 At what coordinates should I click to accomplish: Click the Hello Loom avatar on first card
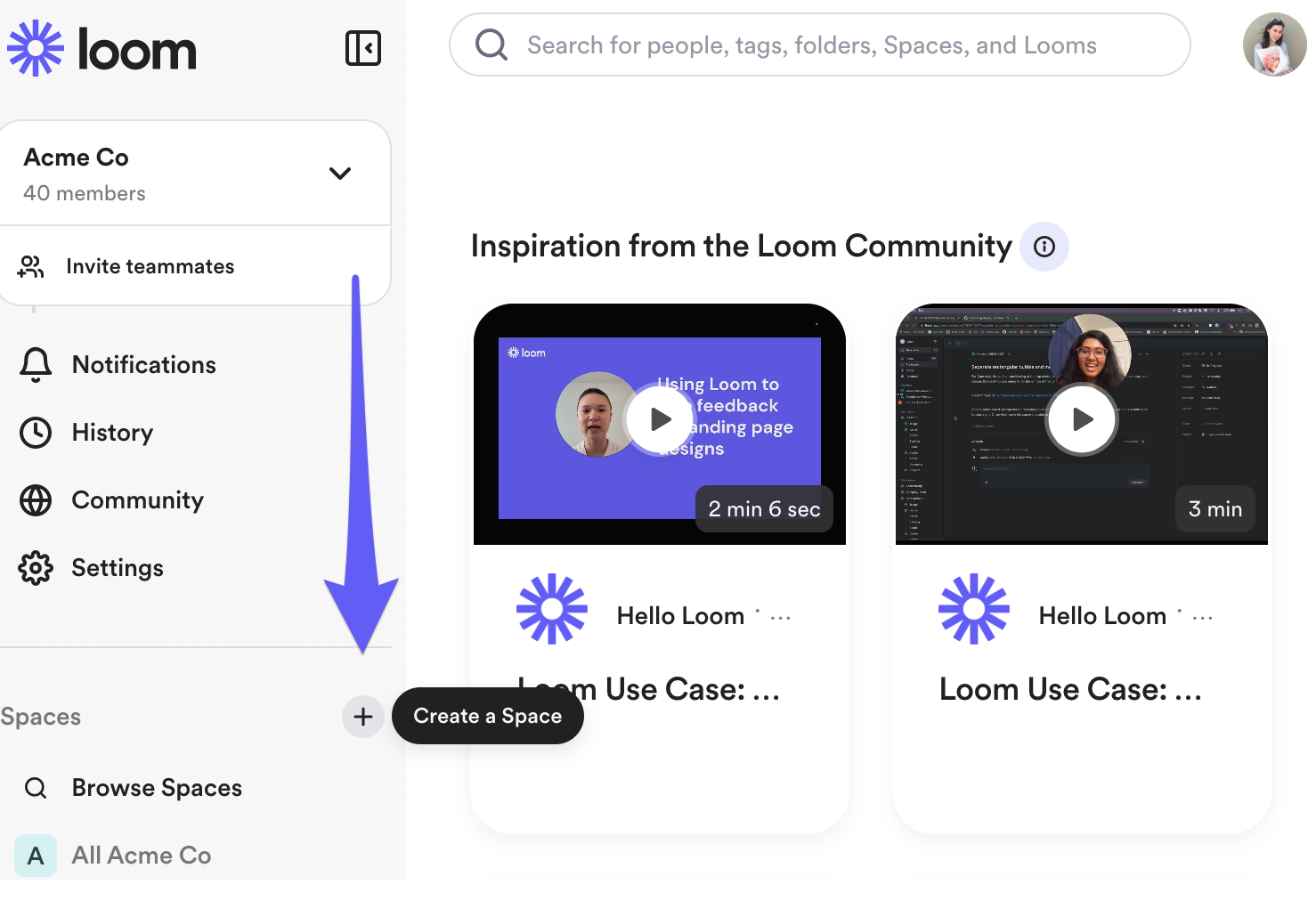point(552,609)
